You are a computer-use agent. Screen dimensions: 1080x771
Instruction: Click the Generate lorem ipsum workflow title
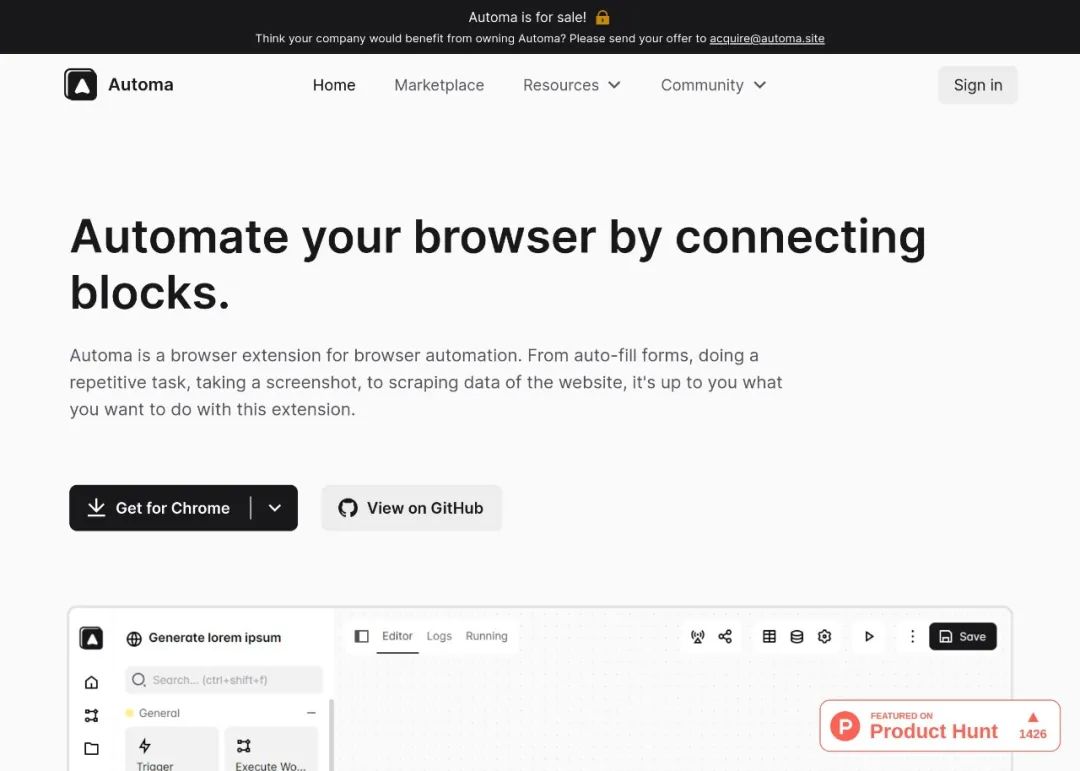pyautogui.click(x=215, y=637)
